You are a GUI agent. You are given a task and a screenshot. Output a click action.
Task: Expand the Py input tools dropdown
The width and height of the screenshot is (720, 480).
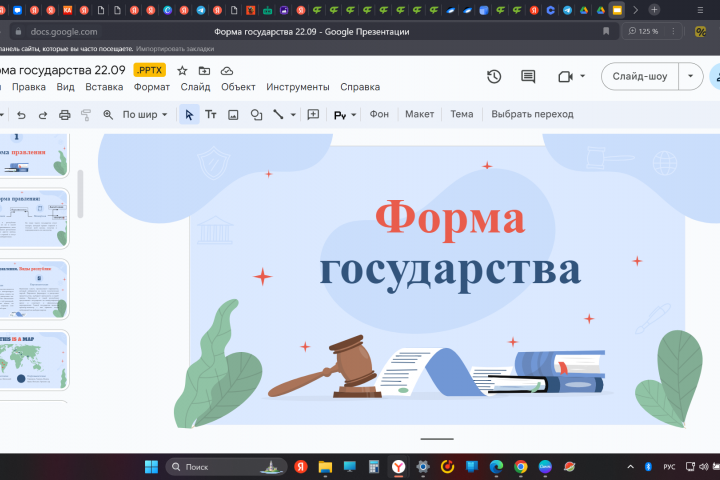click(354, 115)
